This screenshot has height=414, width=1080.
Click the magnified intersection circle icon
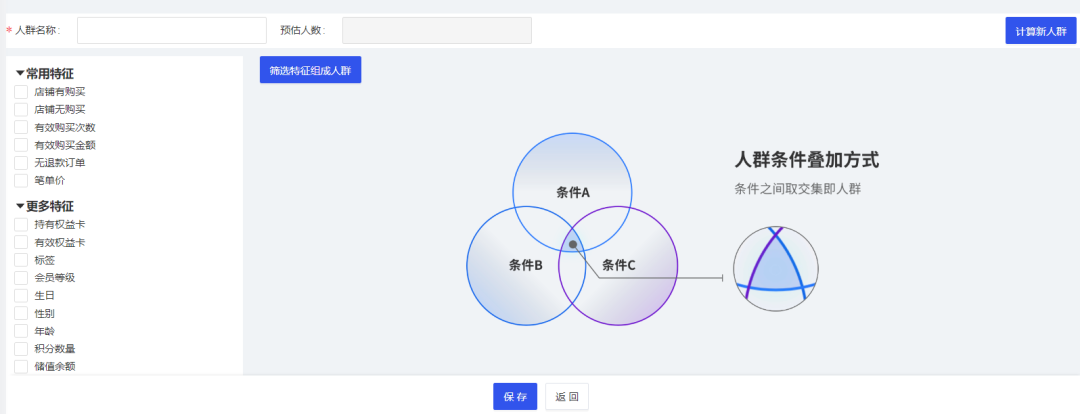(776, 269)
